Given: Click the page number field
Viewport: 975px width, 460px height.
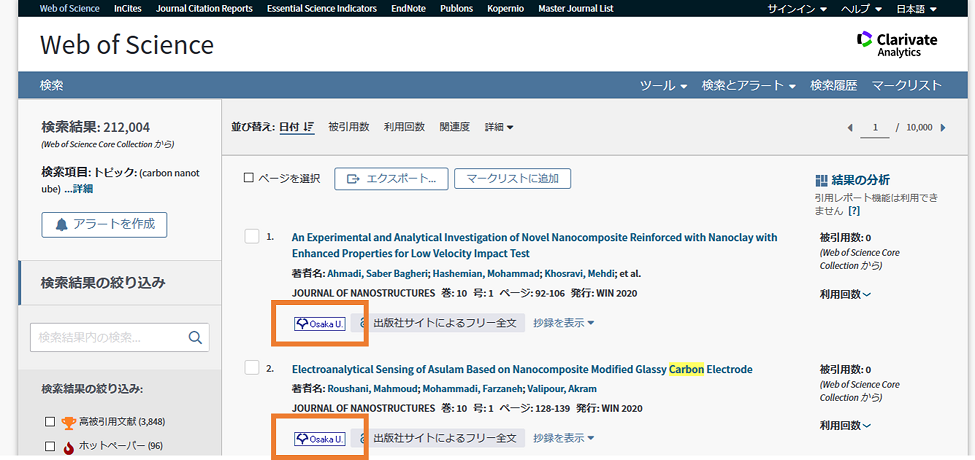Looking at the screenshot, I should (x=876, y=127).
